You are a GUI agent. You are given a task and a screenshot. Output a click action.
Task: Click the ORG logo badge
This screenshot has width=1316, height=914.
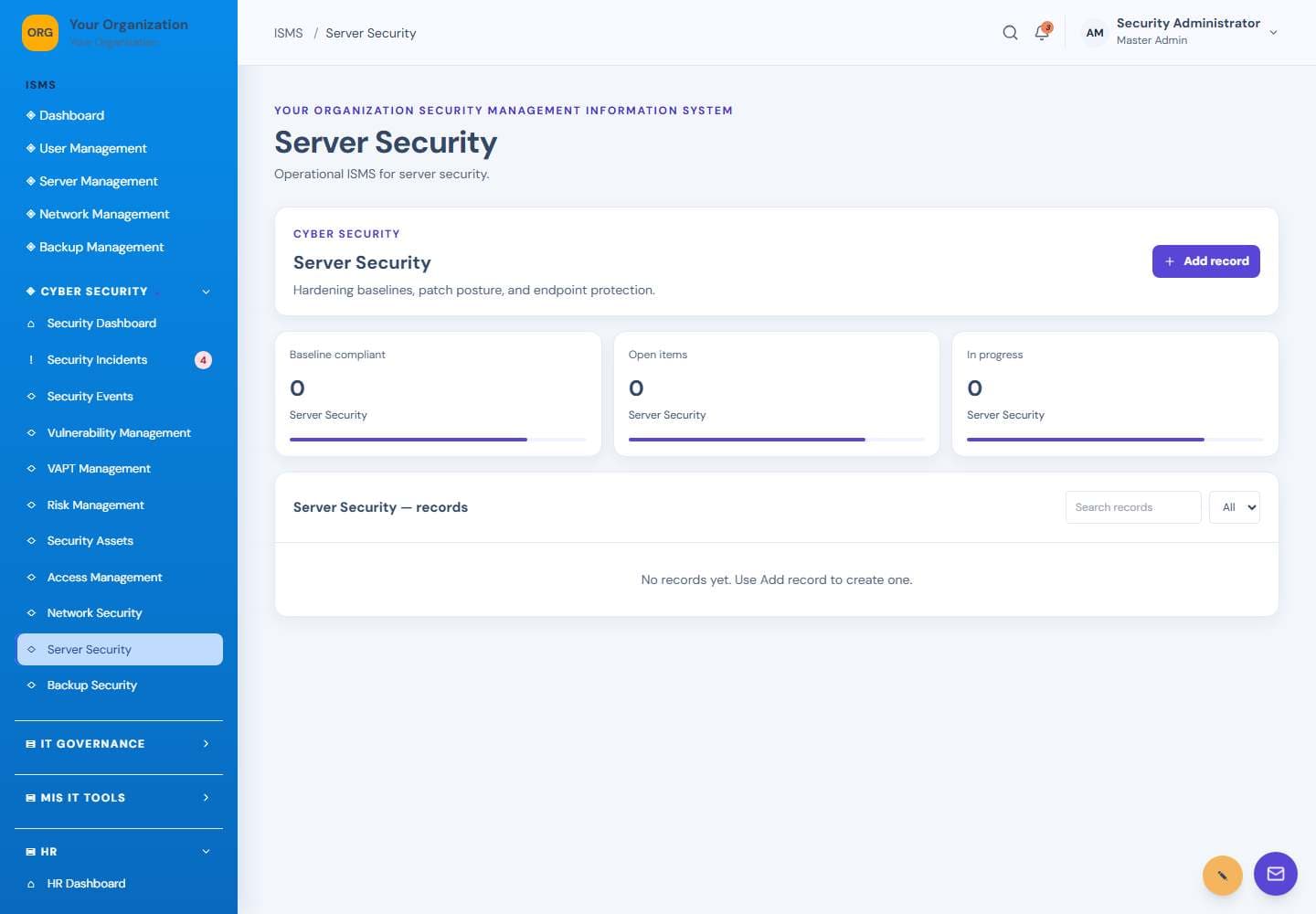[x=40, y=33]
